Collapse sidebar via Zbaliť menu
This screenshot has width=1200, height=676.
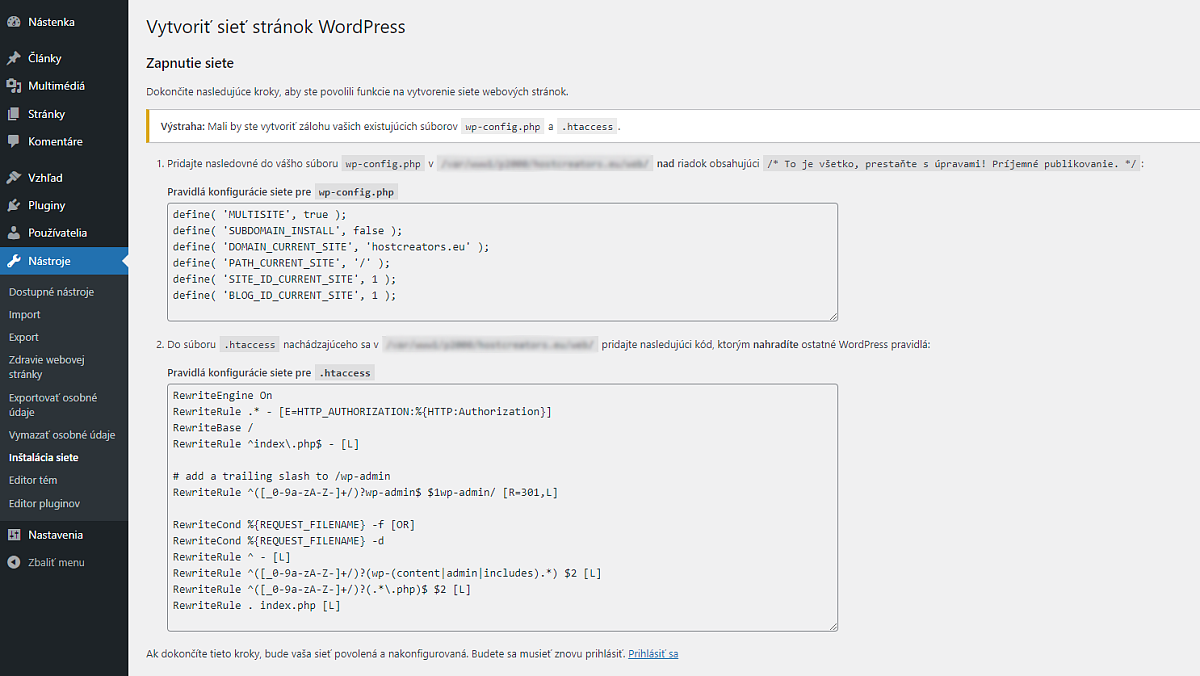[64, 562]
